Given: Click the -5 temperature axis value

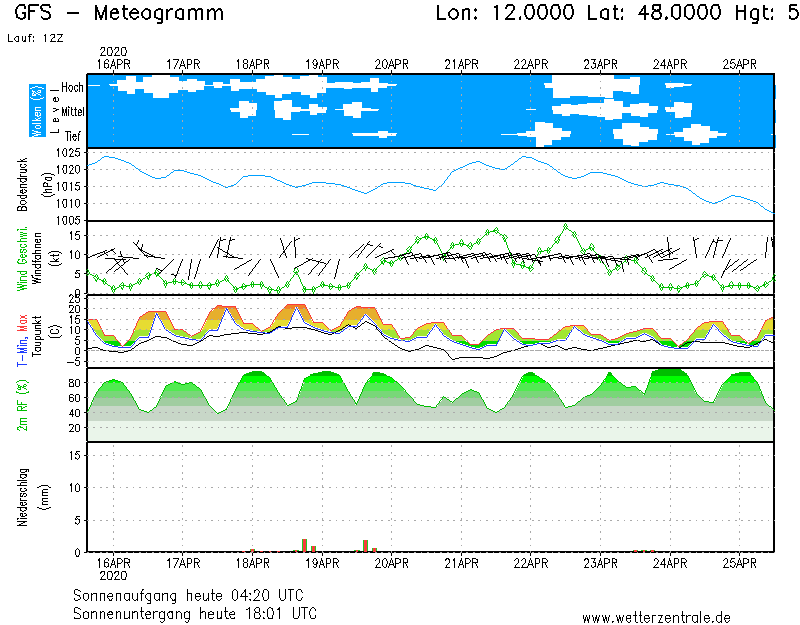Looking at the screenshot, I should (72, 362).
